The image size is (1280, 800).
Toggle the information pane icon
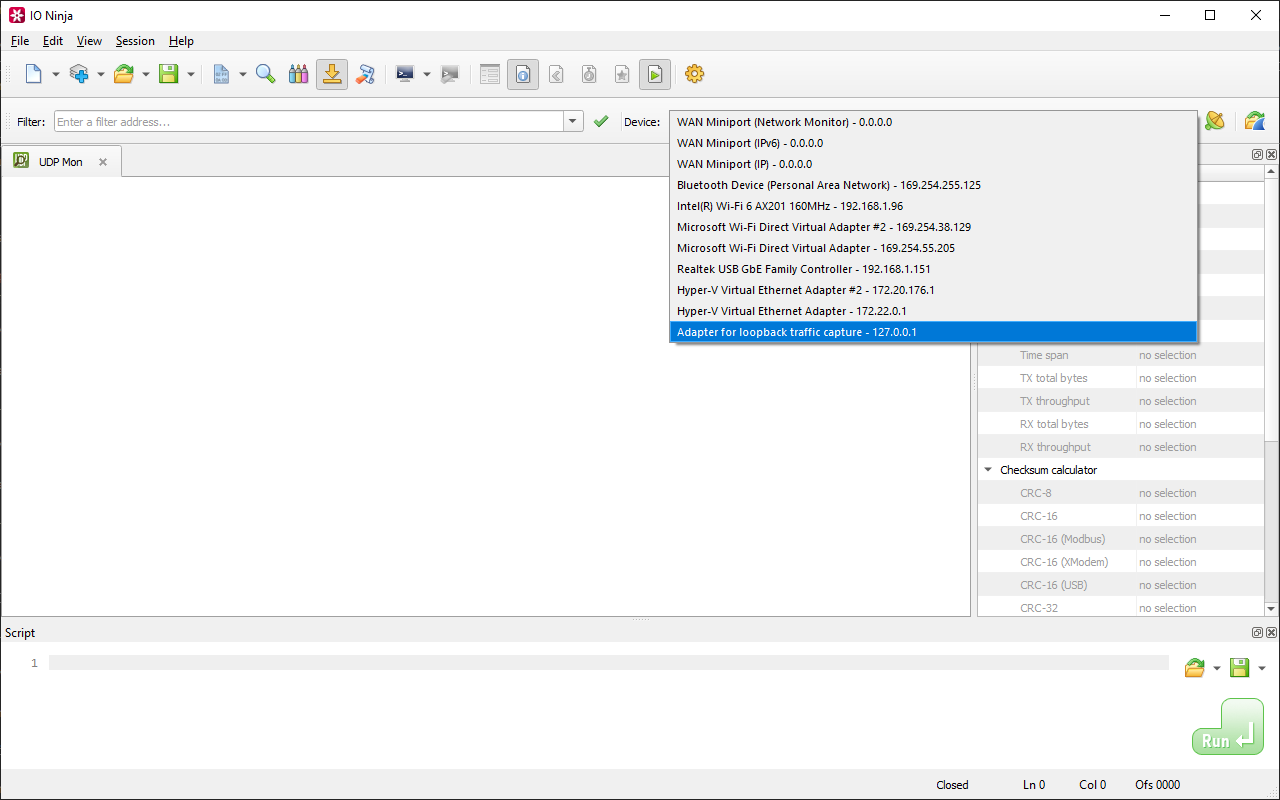click(523, 74)
